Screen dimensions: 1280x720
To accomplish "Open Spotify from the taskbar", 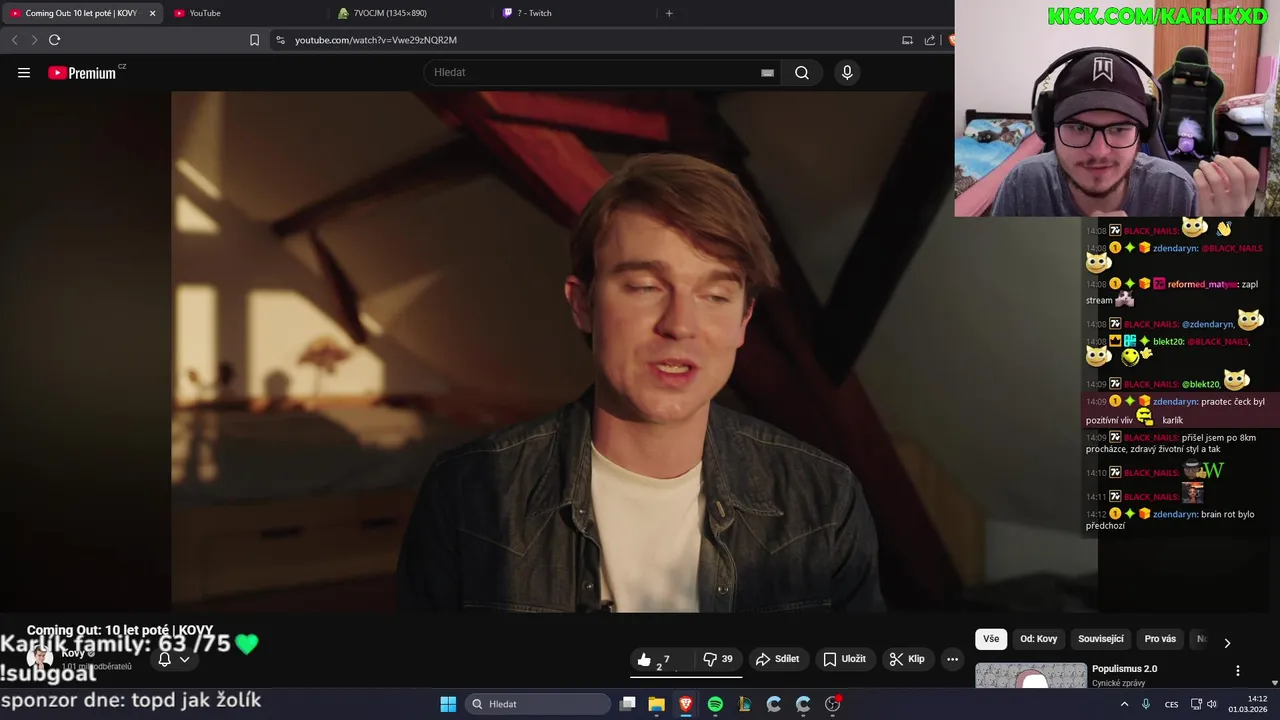I will pyautogui.click(x=715, y=704).
